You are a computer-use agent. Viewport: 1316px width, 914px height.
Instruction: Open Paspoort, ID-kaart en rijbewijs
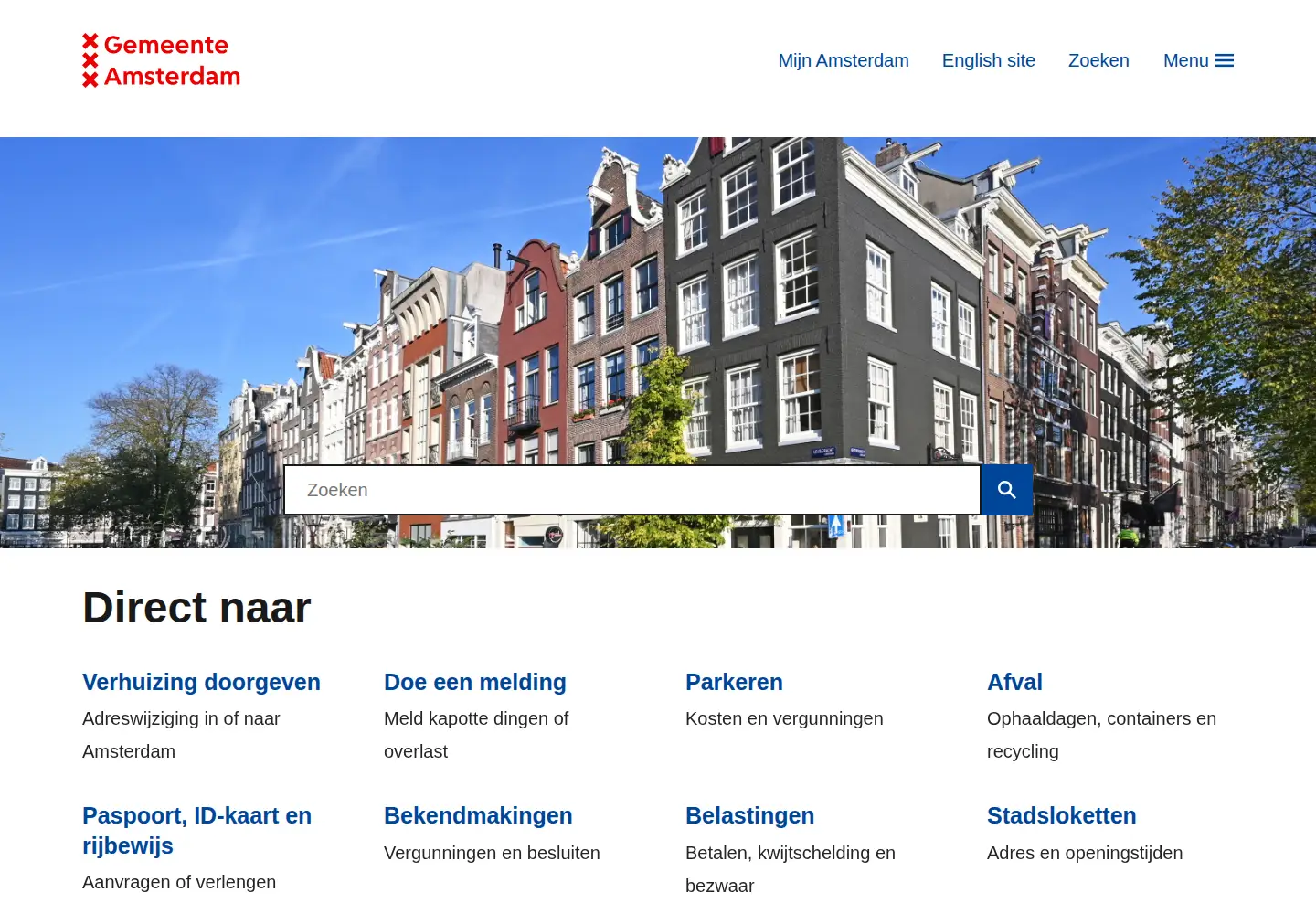(x=197, y=830)
